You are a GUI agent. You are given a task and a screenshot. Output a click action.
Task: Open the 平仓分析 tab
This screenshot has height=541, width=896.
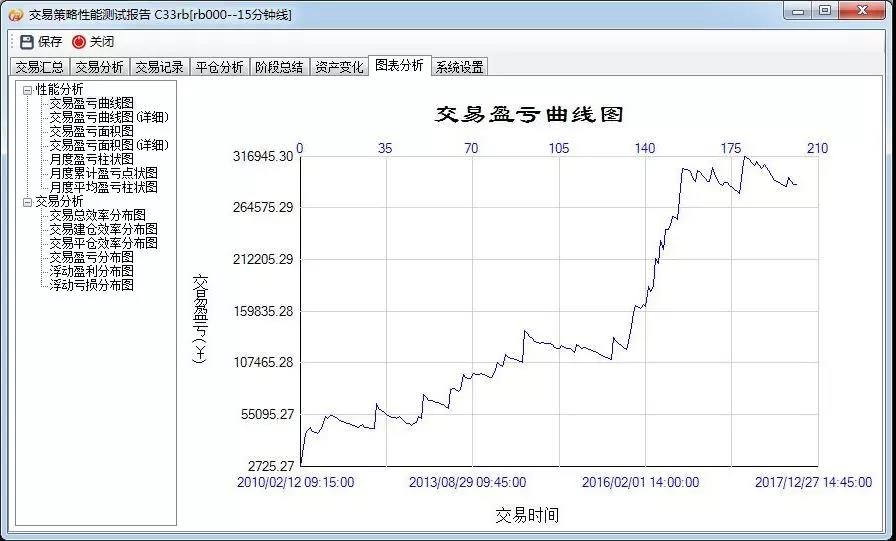coord(219,67)
